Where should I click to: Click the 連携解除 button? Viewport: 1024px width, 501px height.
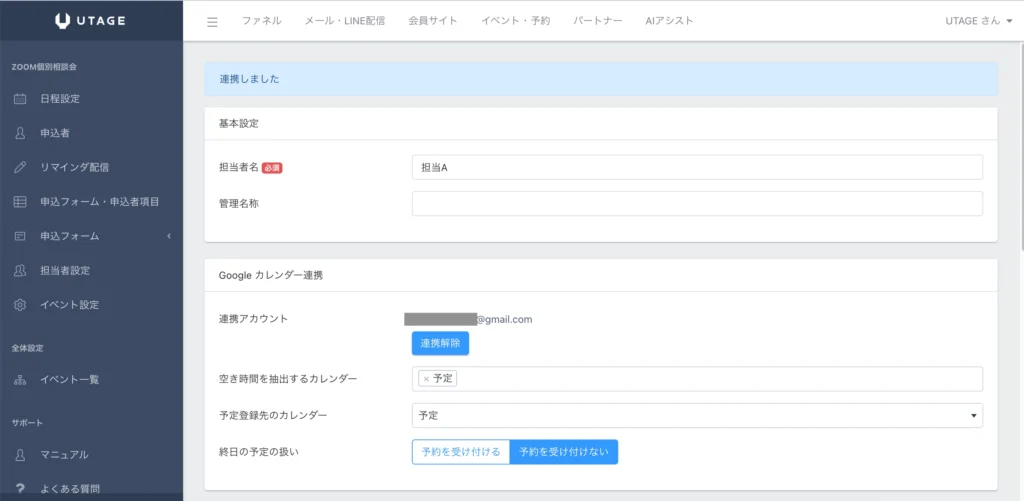[440, 344]
